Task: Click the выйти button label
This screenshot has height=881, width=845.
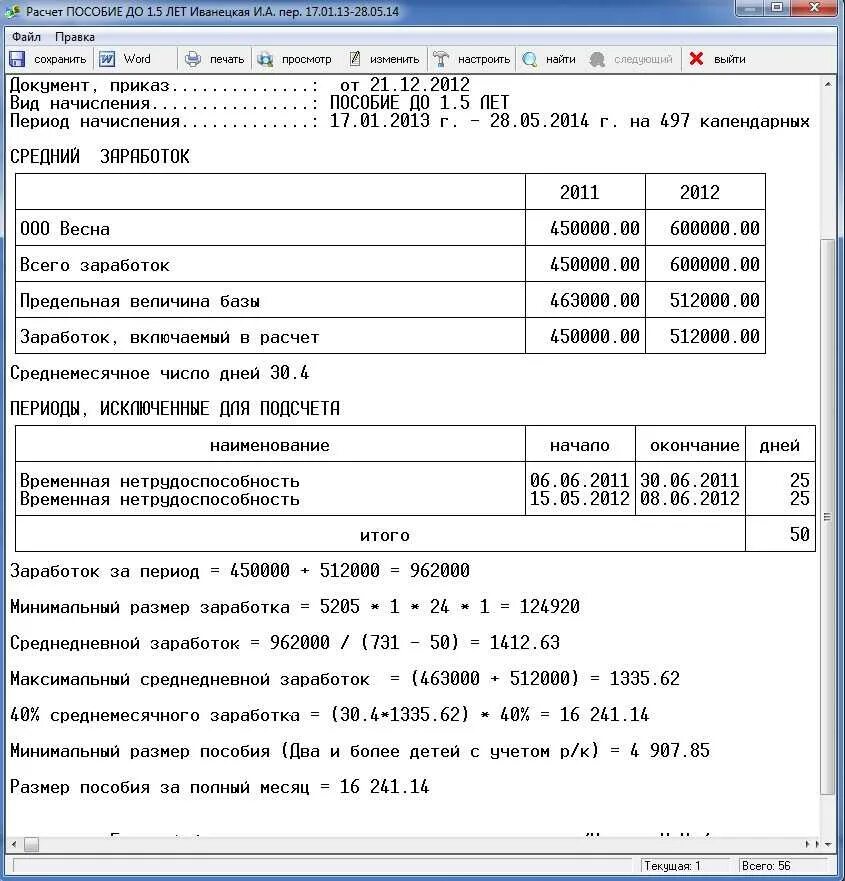Action: pos(730,59)
